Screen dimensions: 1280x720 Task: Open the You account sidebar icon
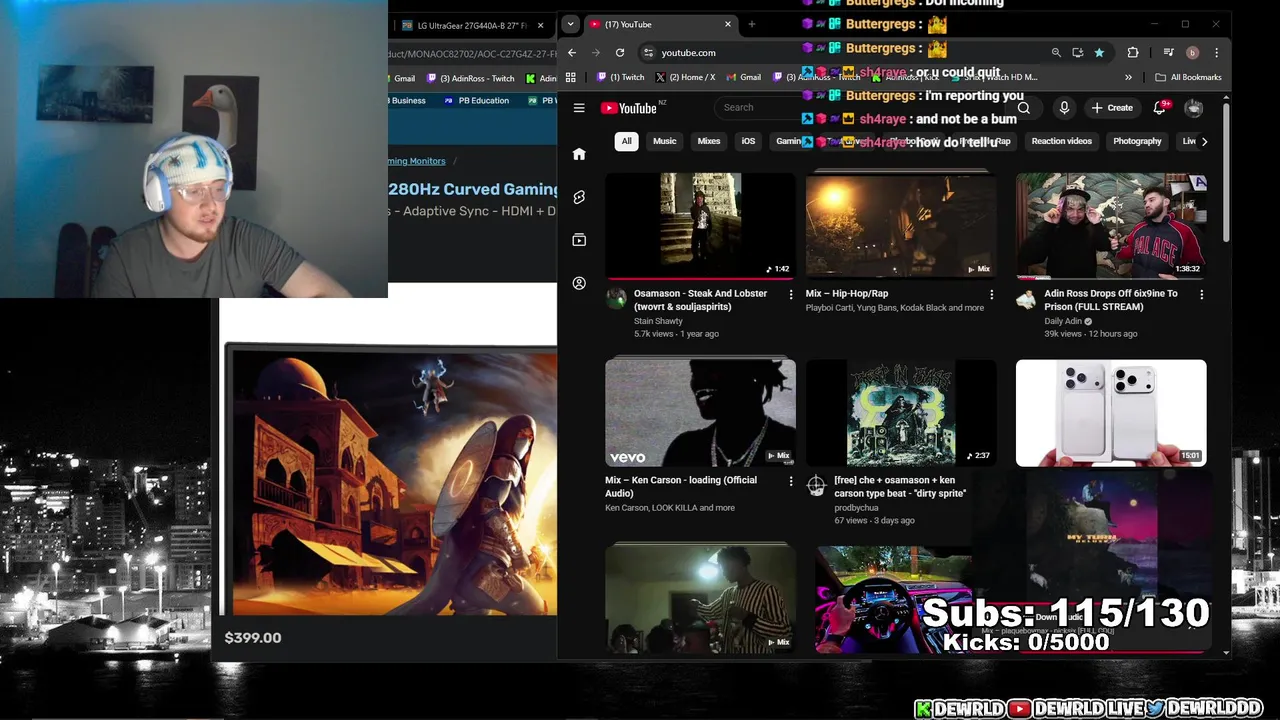point(579,283)
